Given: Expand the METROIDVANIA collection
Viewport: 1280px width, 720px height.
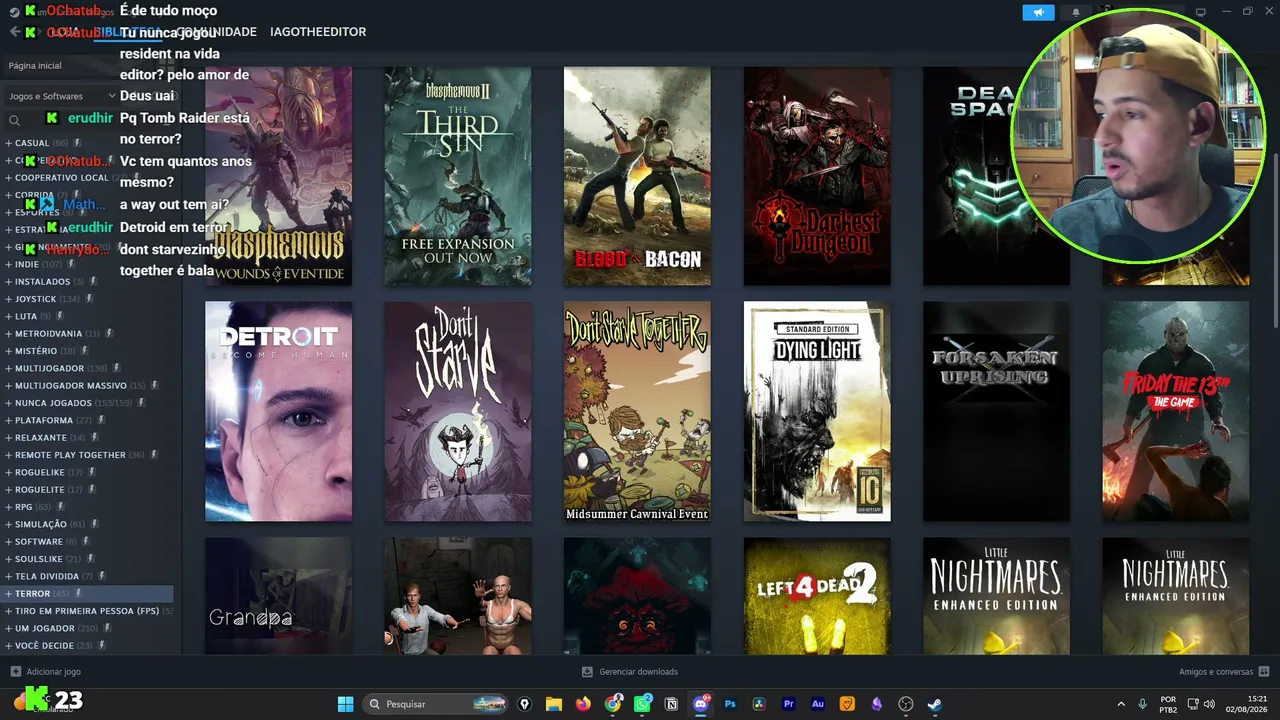Looking at the screenshot, I should (x=8, y=334).
